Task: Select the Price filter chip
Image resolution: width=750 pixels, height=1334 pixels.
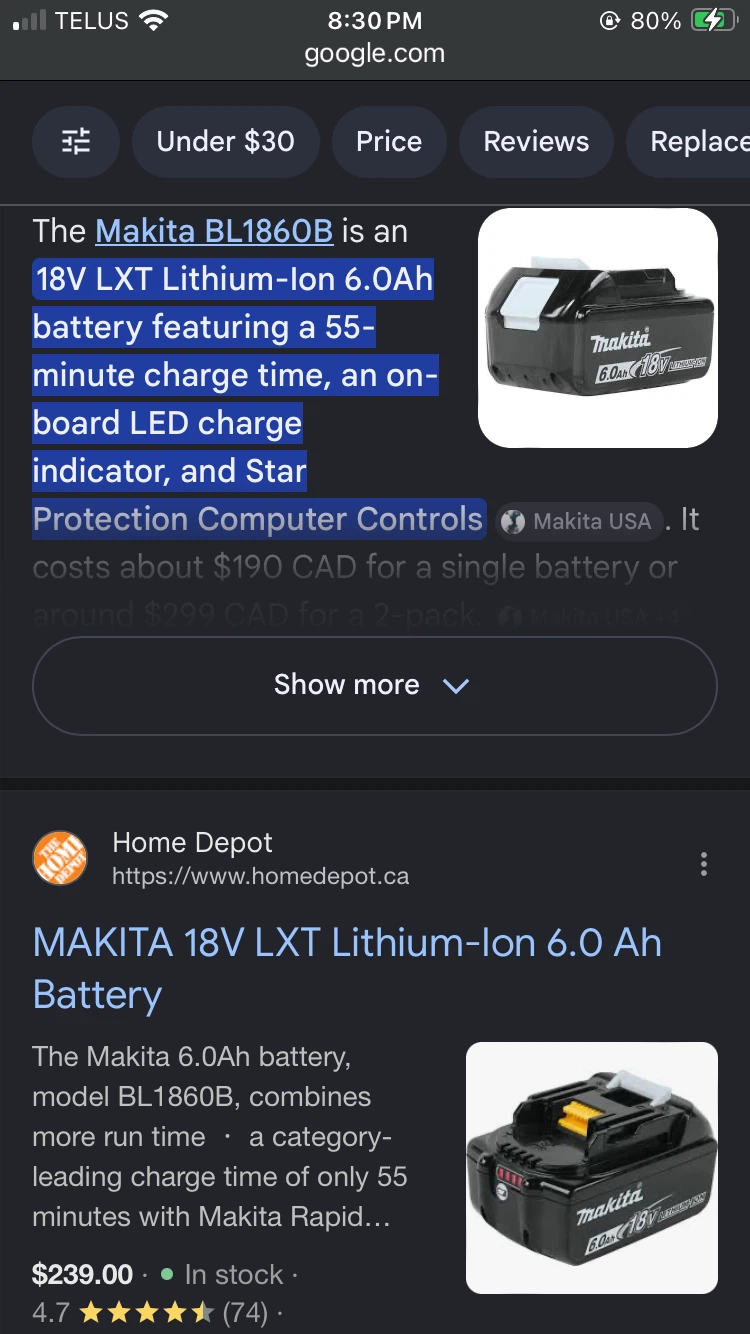Action: pyautogui.click(x=389, y=141)
